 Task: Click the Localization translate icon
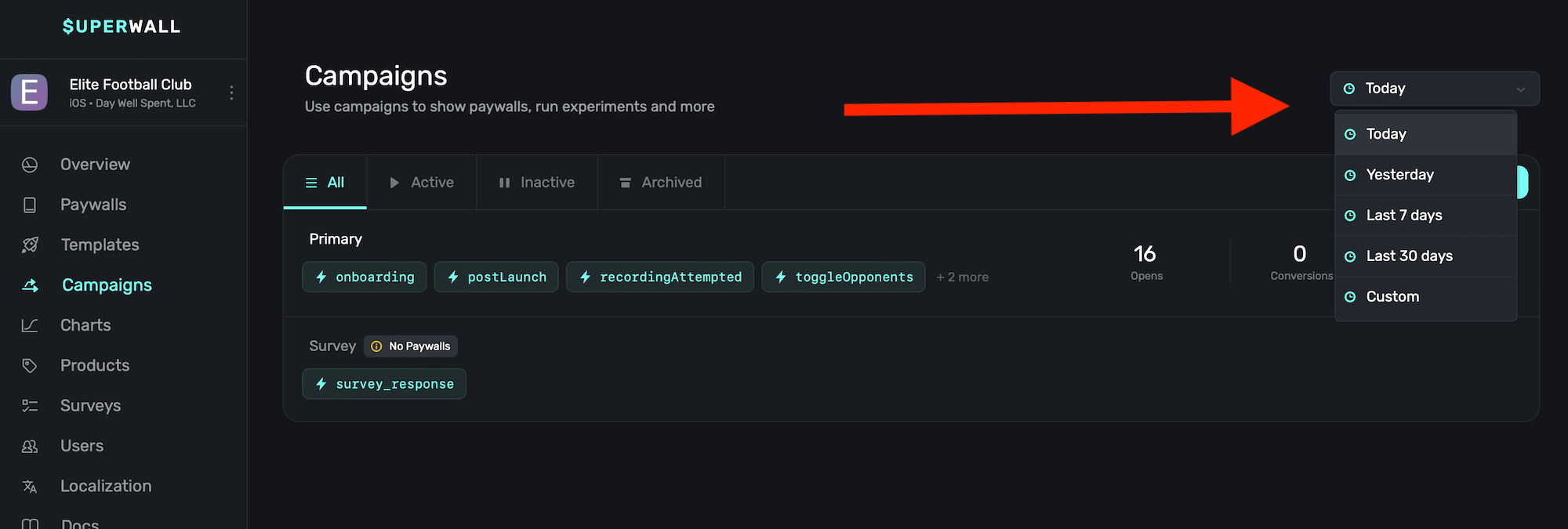pos(30,487)
